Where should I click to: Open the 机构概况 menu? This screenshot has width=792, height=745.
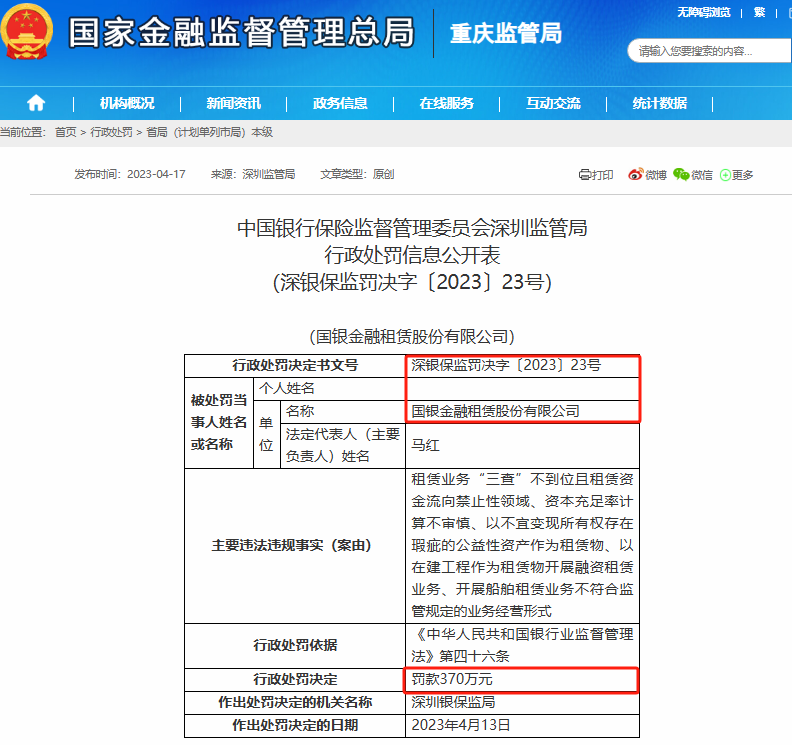127,103
